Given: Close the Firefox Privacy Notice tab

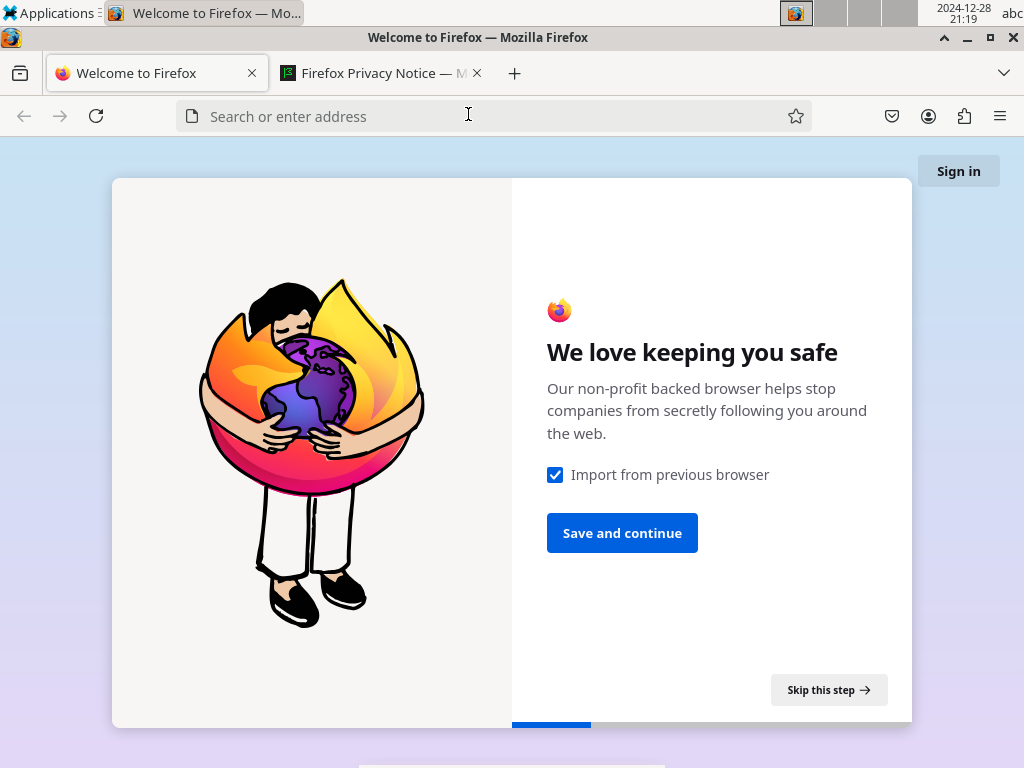Looking at the screenshot, I should [477, 73].
